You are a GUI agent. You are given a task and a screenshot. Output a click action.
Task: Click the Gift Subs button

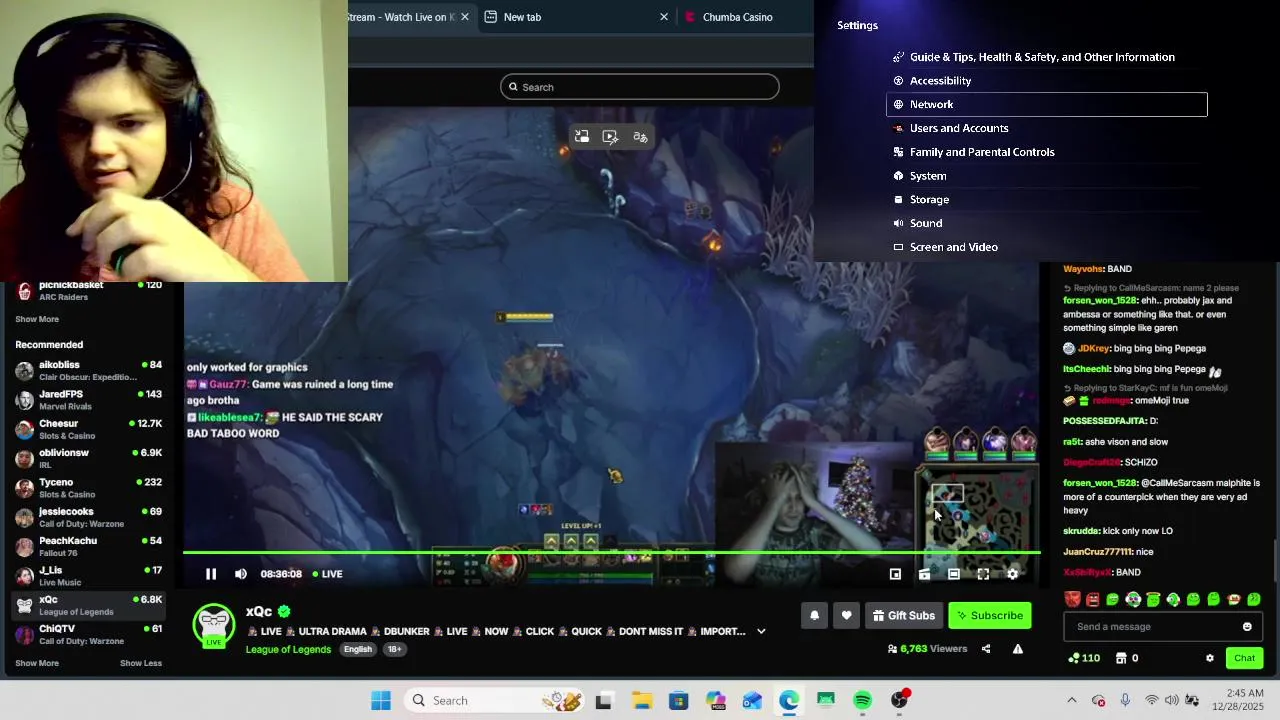coord(904,616)
